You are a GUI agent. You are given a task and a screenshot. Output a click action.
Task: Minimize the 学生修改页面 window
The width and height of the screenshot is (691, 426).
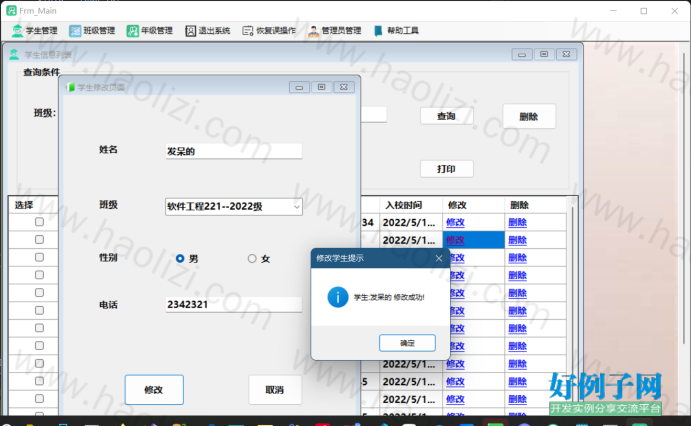click(299, 87)
